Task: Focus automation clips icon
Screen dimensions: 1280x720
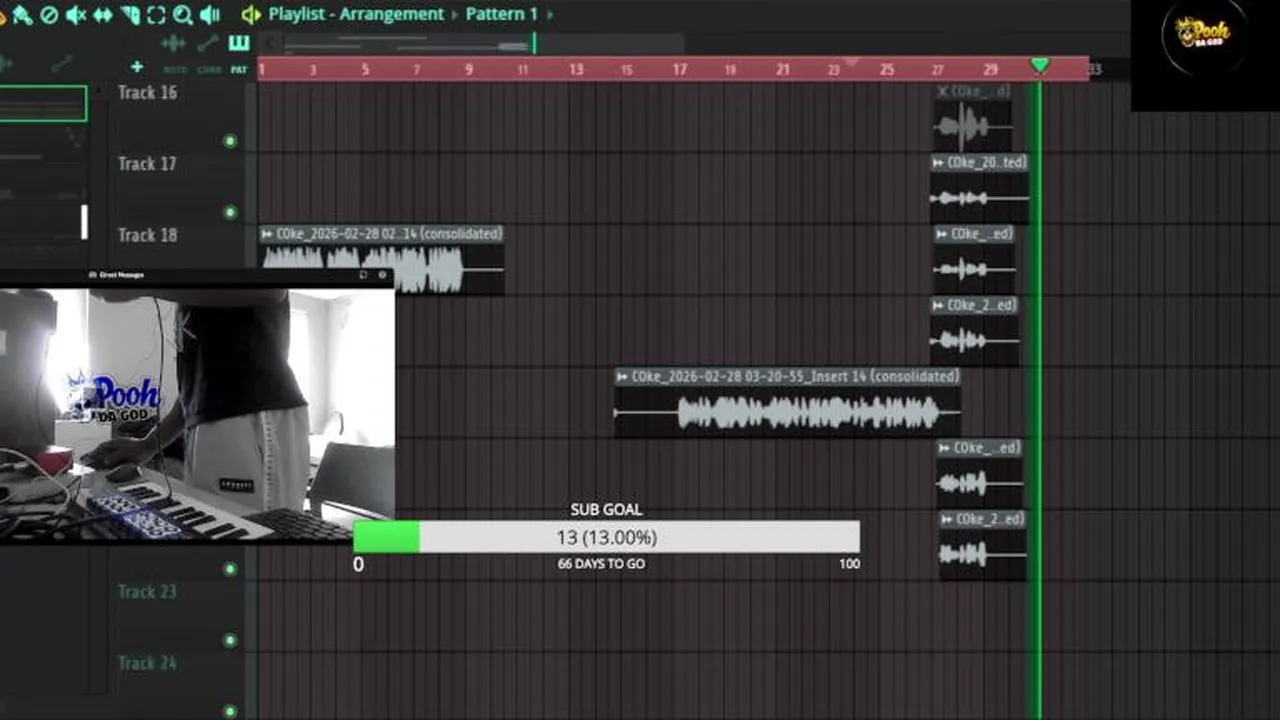Action: (x=207, y=43)
